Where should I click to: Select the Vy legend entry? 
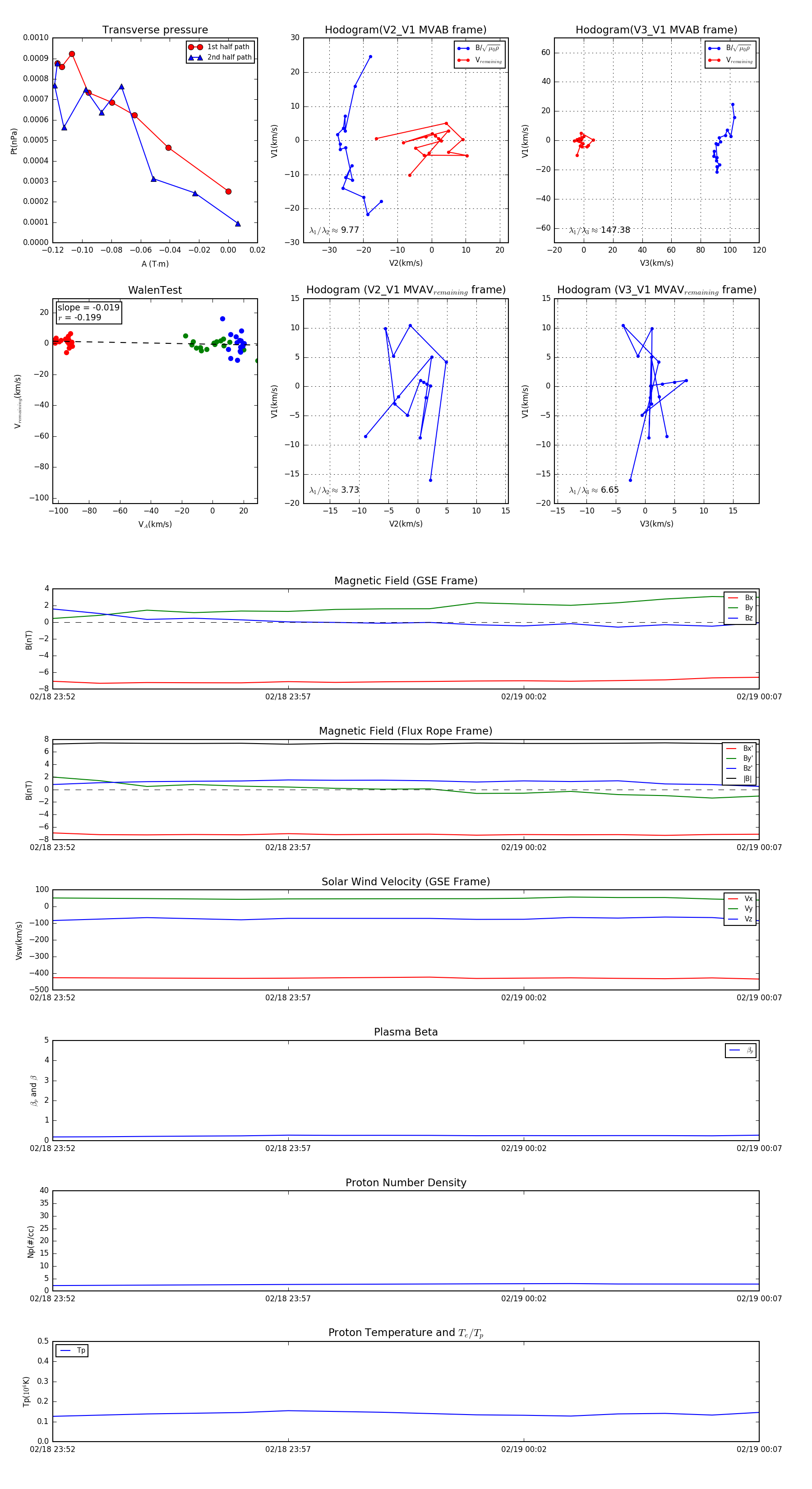(740, 909)
